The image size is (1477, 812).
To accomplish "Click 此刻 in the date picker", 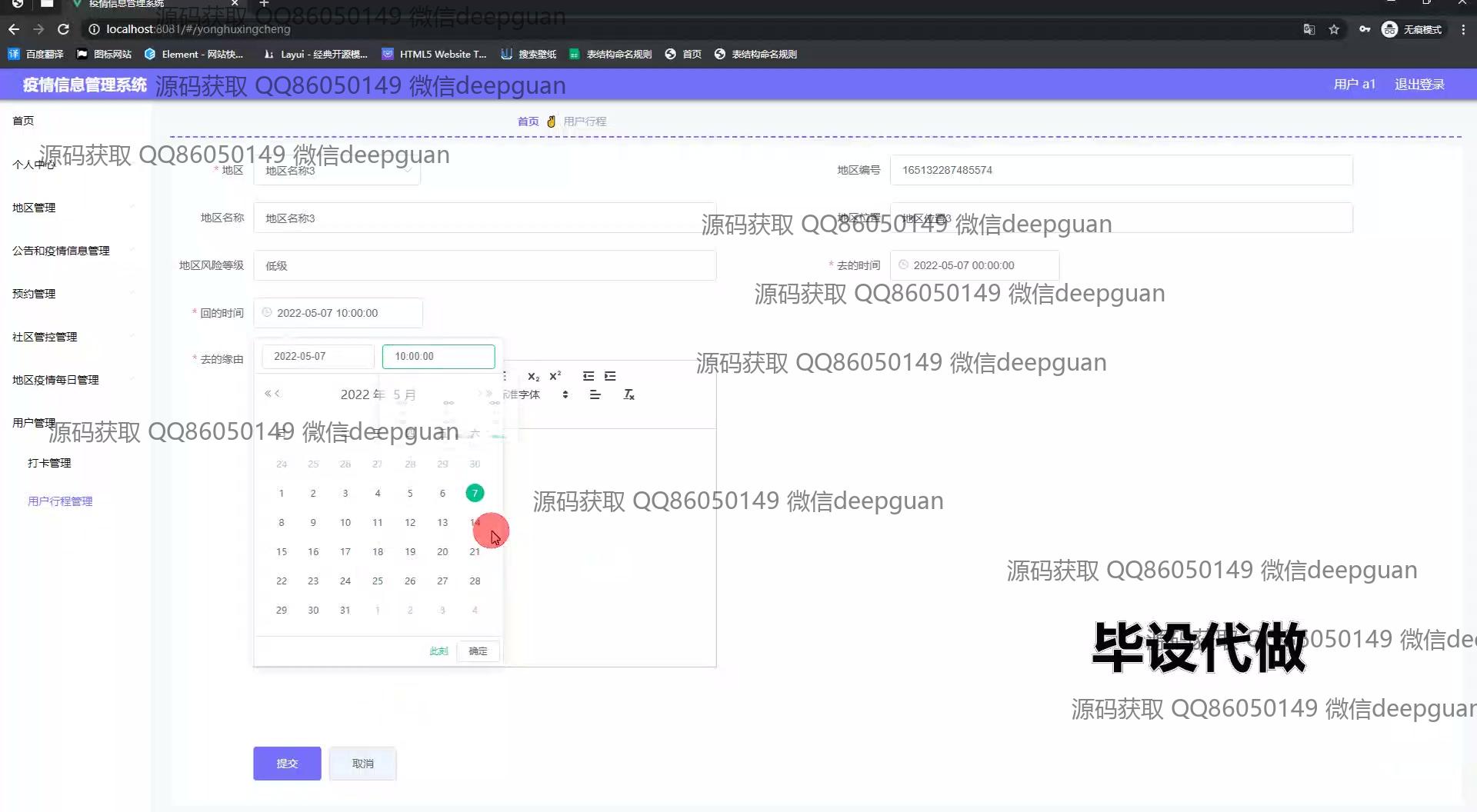I will (438, 651).
